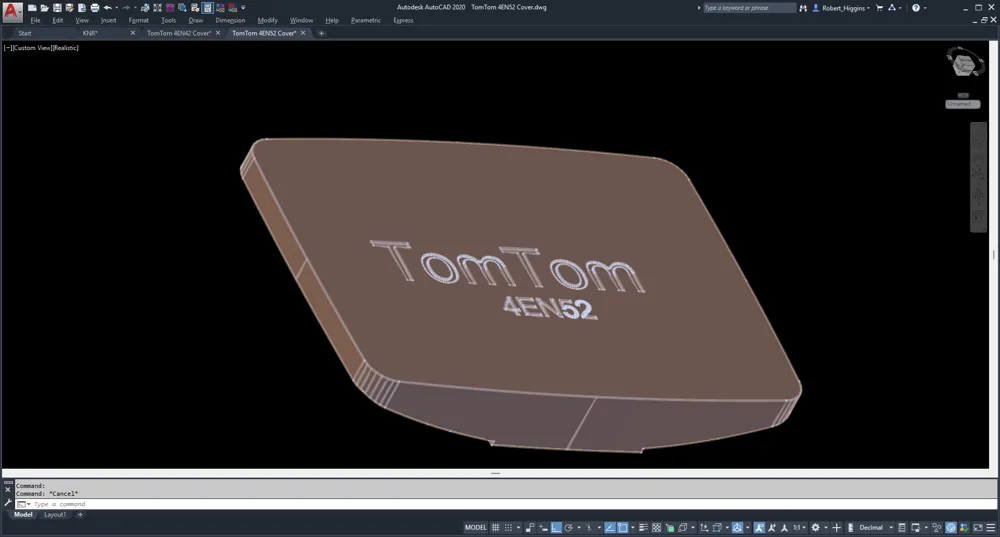This screenshot has height=537, width=1000.
Task: Open the 1:1 annotation scale dropdown
Action: (x=799, y=527)
